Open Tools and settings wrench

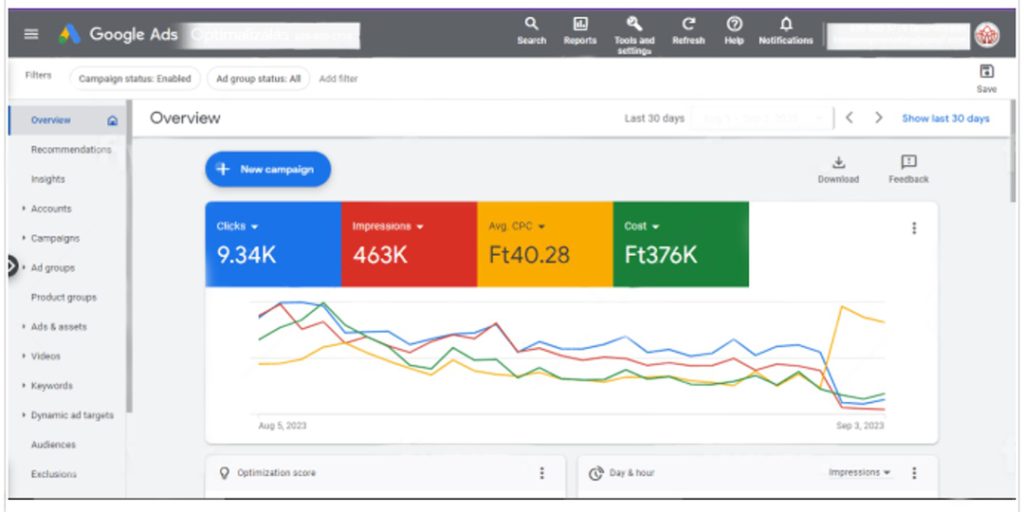(634, 24)
